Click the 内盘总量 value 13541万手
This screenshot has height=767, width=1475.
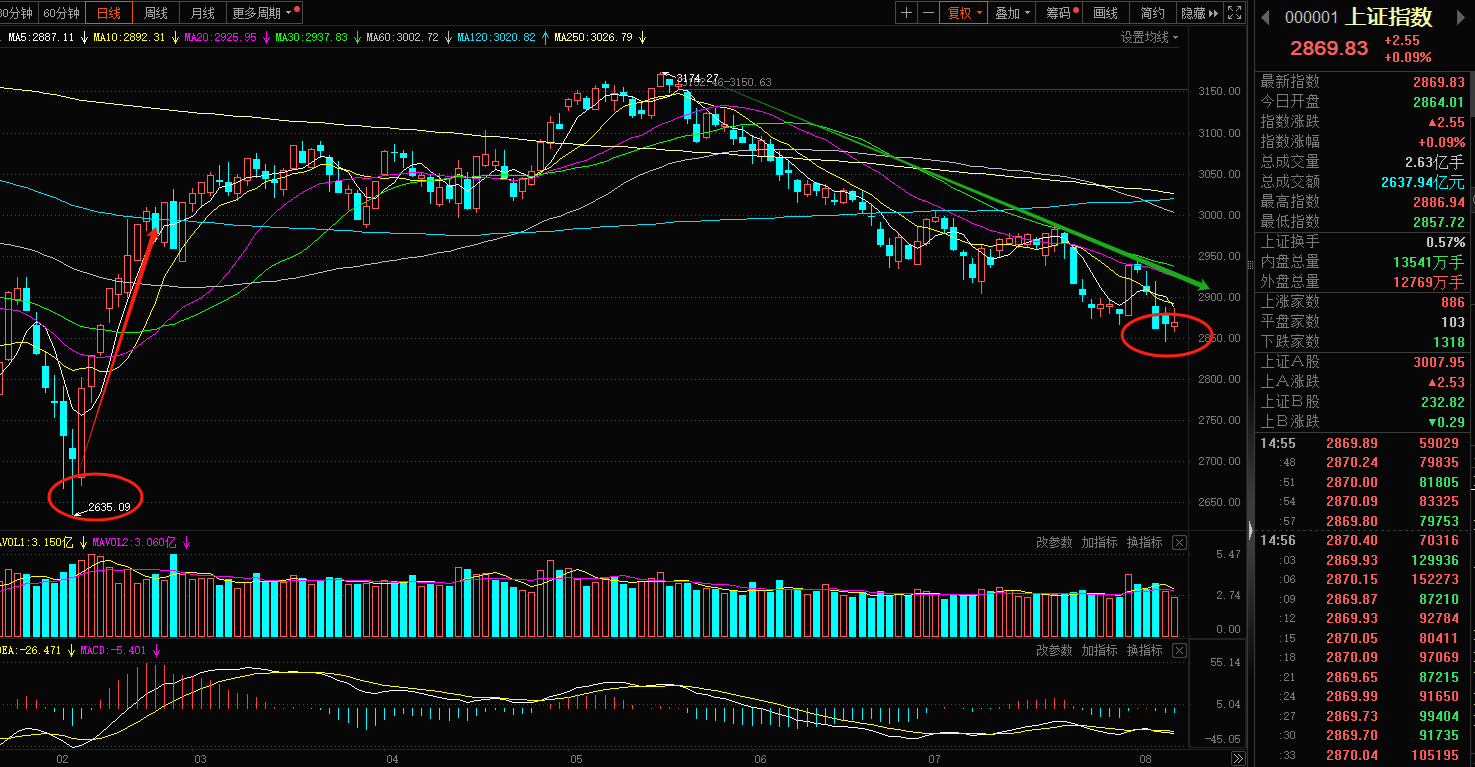tap(1428, 262)
